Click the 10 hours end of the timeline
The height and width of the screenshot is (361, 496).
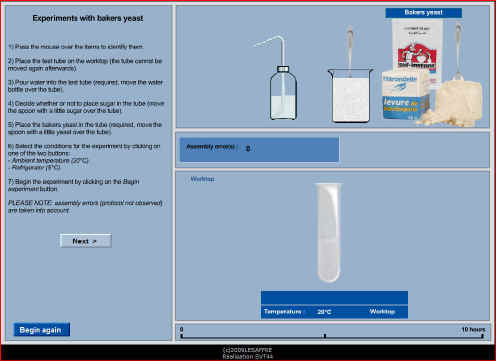[473, 329]
